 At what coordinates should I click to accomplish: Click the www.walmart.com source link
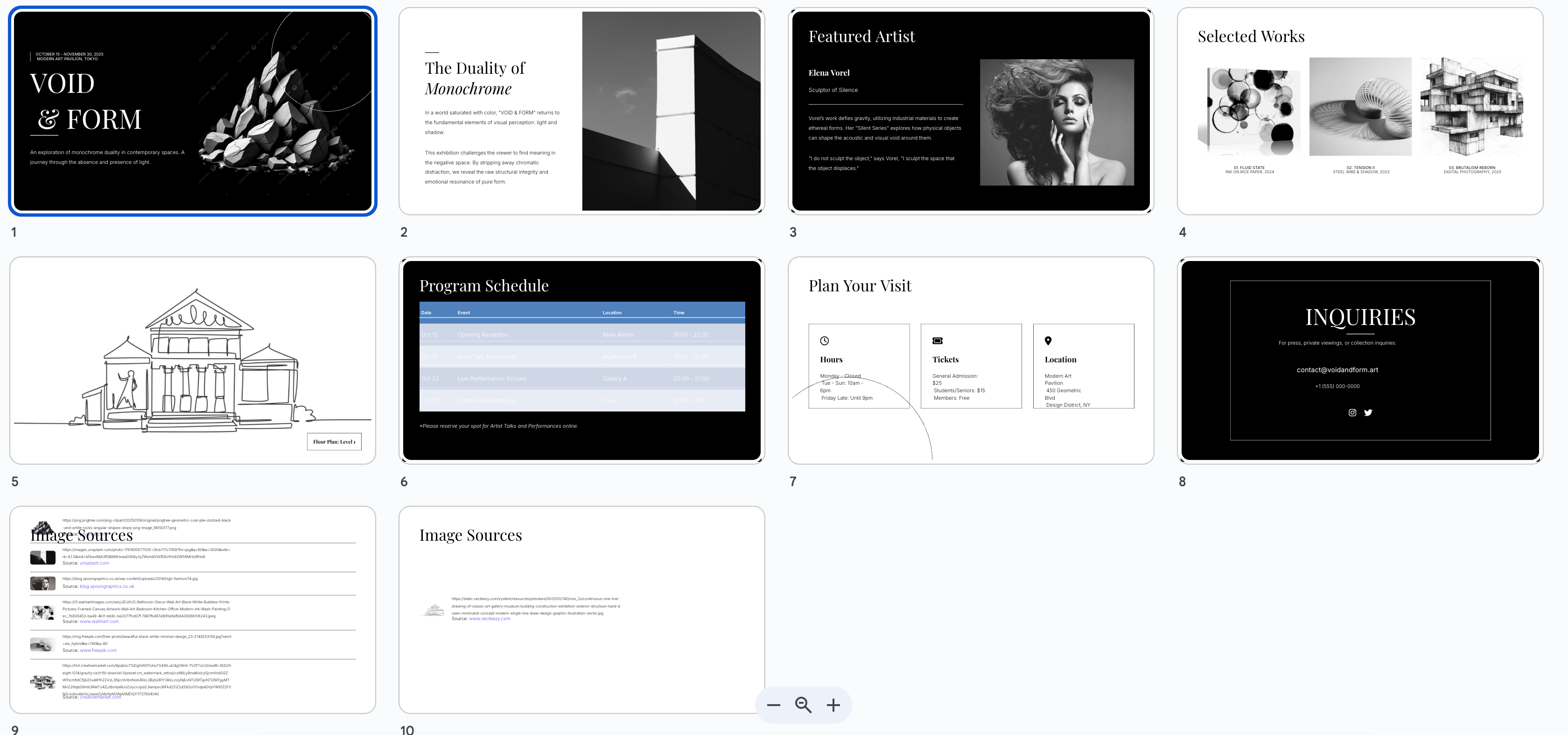(x=99, y=622)
